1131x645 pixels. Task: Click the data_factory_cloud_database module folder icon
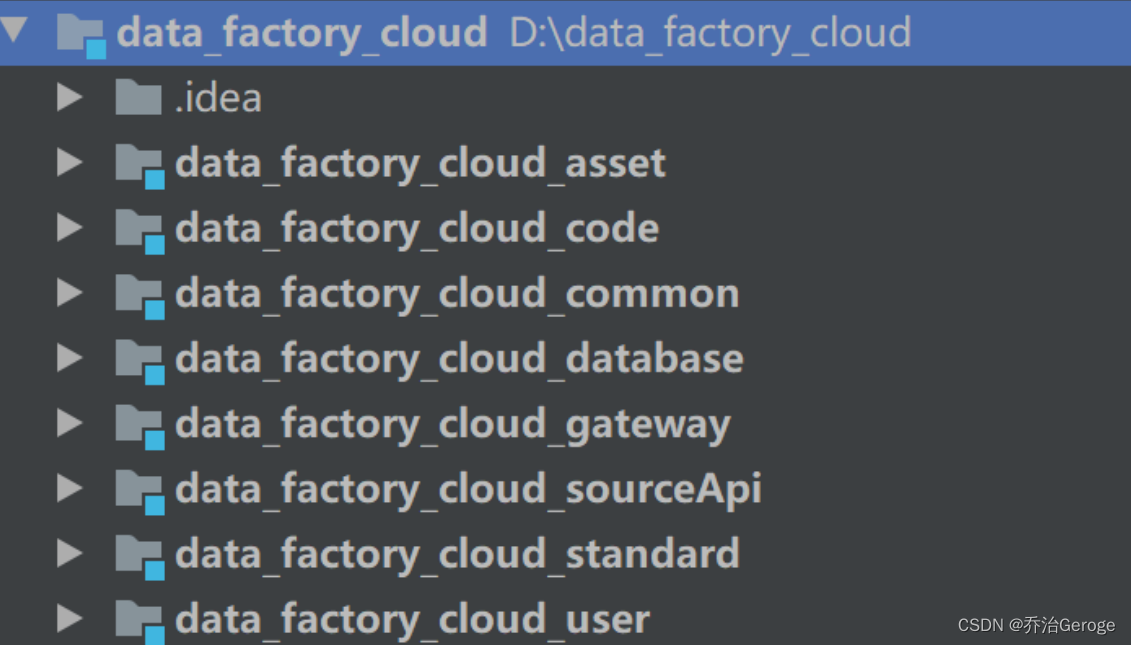pyautogui.click(x=141, y=358)
